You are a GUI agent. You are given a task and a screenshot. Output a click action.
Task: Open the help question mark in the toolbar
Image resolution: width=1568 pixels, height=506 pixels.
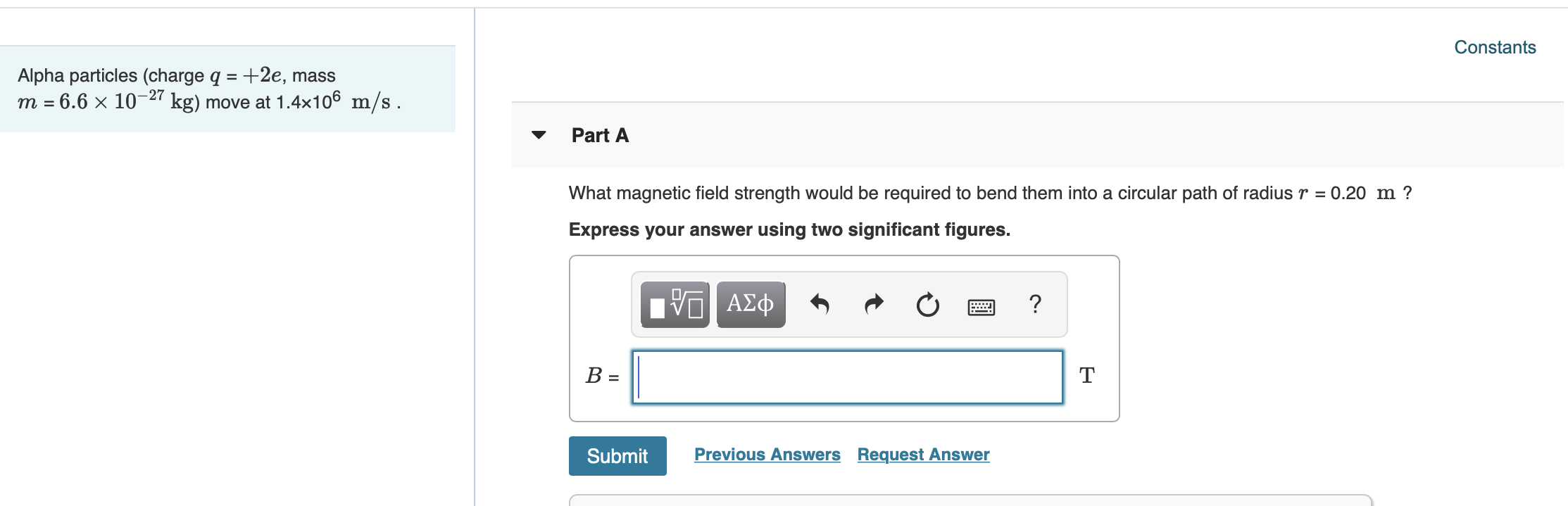(x=1034, y=304)
